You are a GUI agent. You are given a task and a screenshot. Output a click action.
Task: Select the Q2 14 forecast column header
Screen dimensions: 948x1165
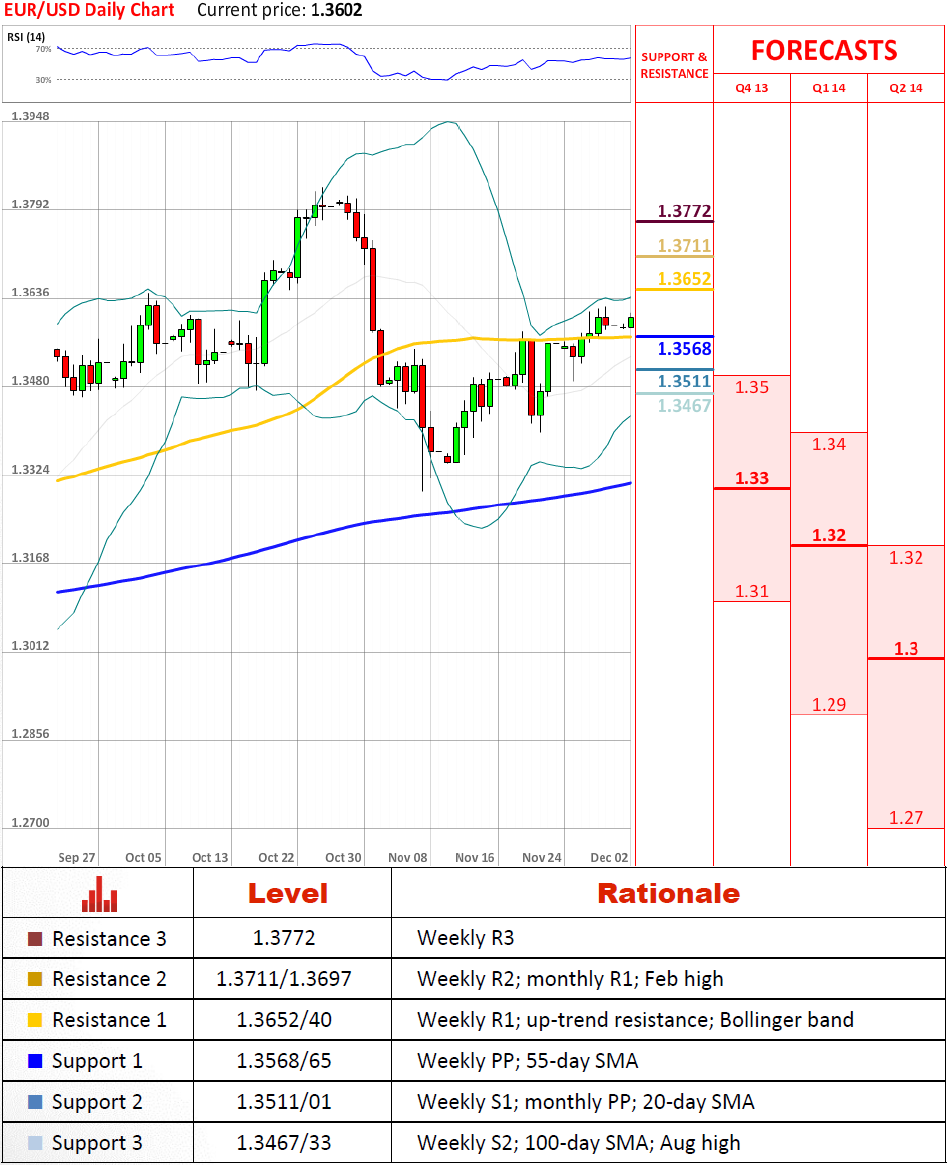tap(906, 88)
